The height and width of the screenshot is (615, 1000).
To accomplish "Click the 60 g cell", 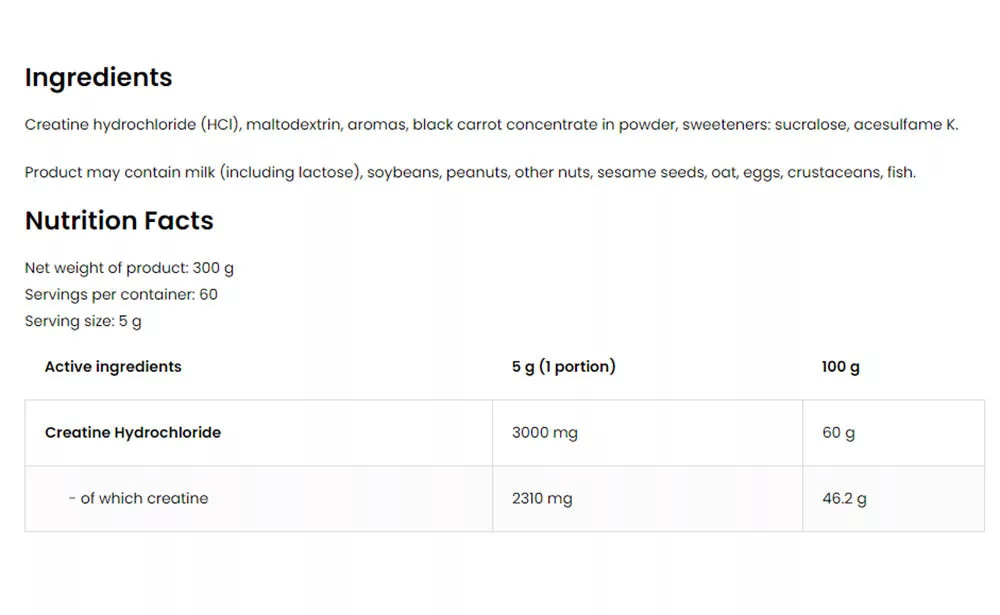I will tap(839, 433).
